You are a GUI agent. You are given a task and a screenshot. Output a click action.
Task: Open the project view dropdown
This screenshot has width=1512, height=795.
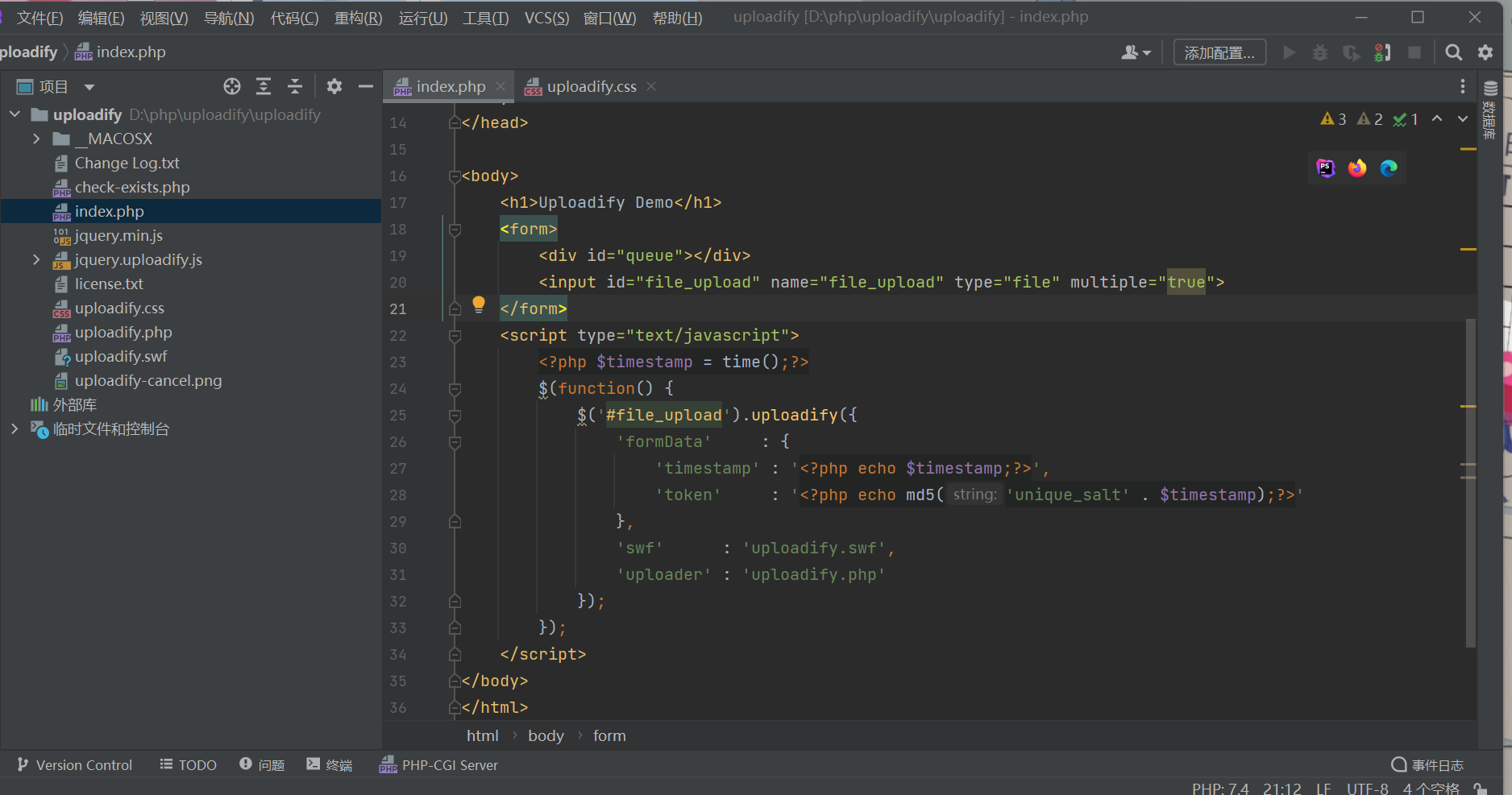coord(89,87)
